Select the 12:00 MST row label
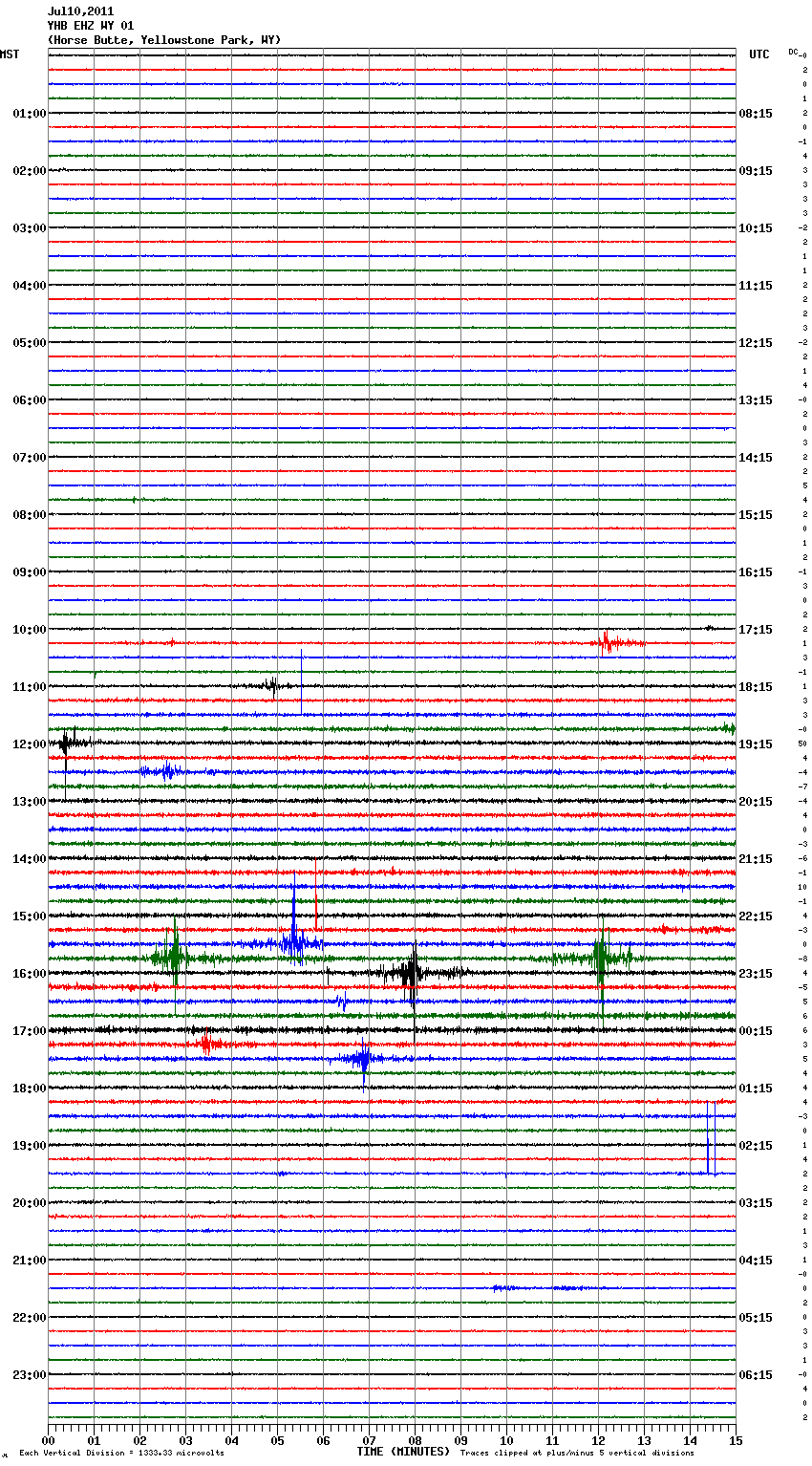This screenshot has width=812, height=1466. tap(29, 744)
